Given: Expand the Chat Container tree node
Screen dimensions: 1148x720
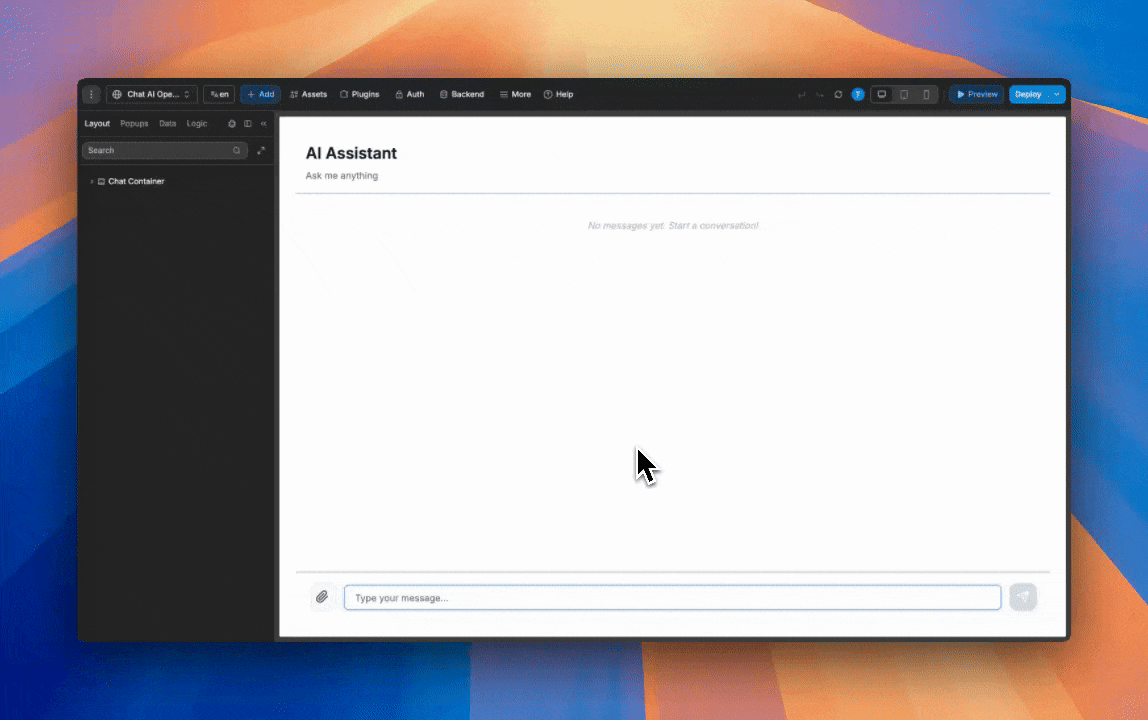Looking at the screenshot, I should tap(92, 182).
